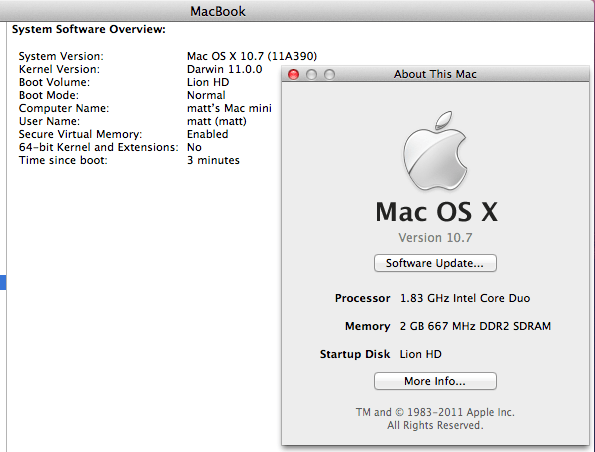The image size is (595, 452).
Task: Select Time since boot value 3 minutes
Action: pos(213,160)
